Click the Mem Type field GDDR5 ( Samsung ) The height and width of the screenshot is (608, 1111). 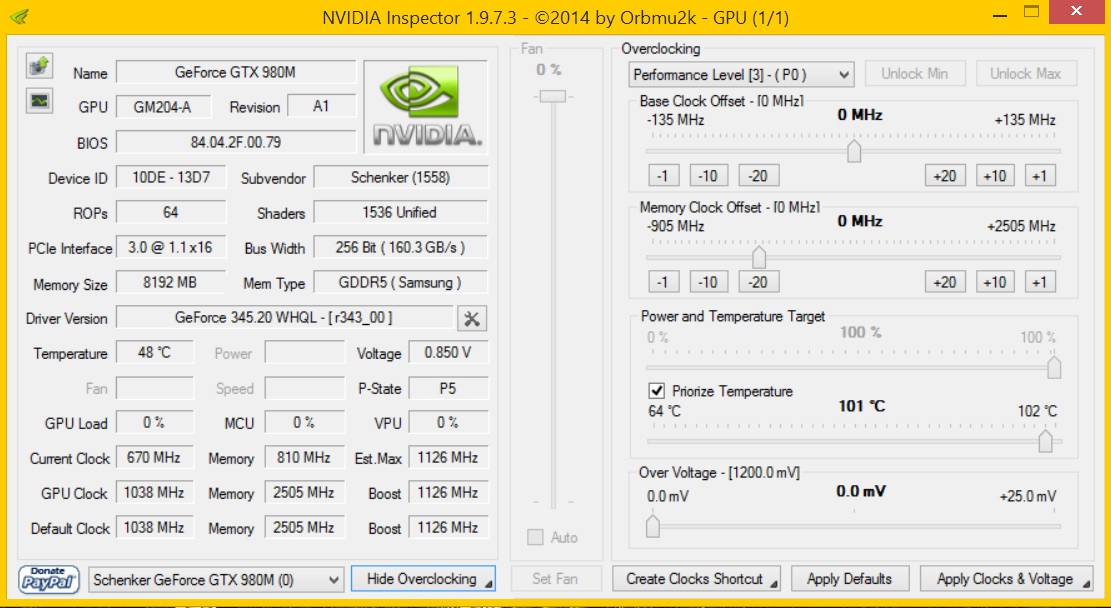click(400, 283)
